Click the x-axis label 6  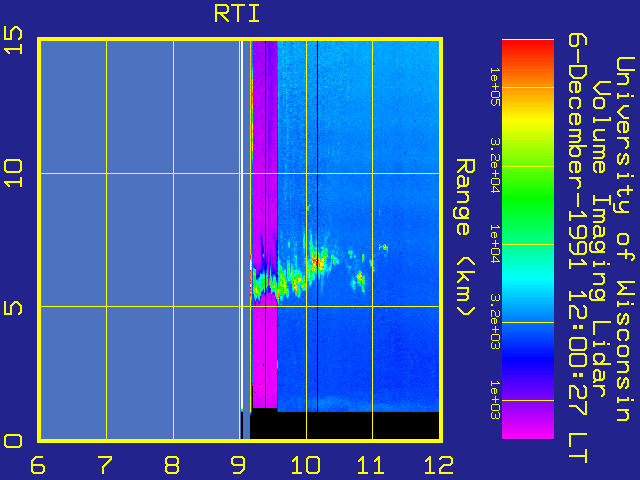[x=38, y=465]
